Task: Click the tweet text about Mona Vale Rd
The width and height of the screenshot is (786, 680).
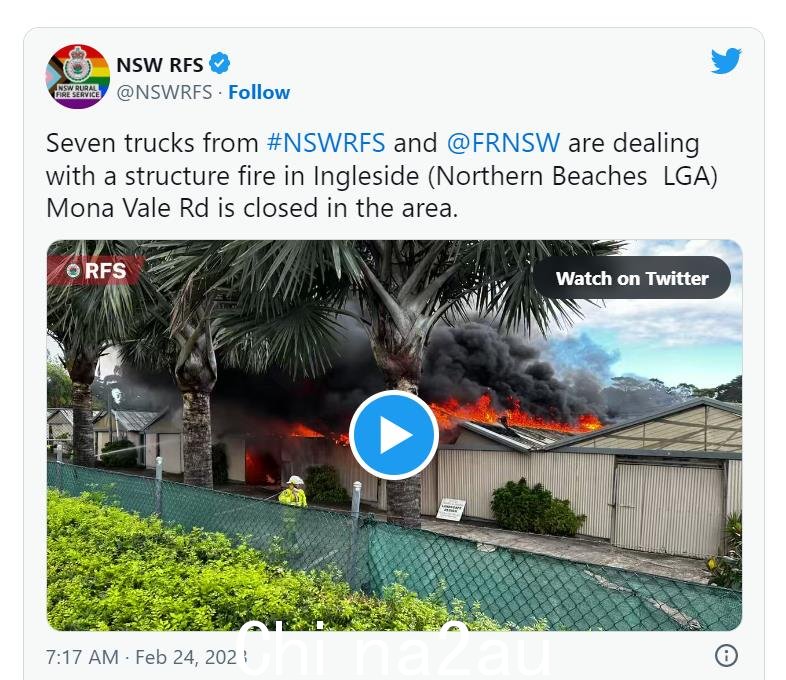Action: point(252,208)
